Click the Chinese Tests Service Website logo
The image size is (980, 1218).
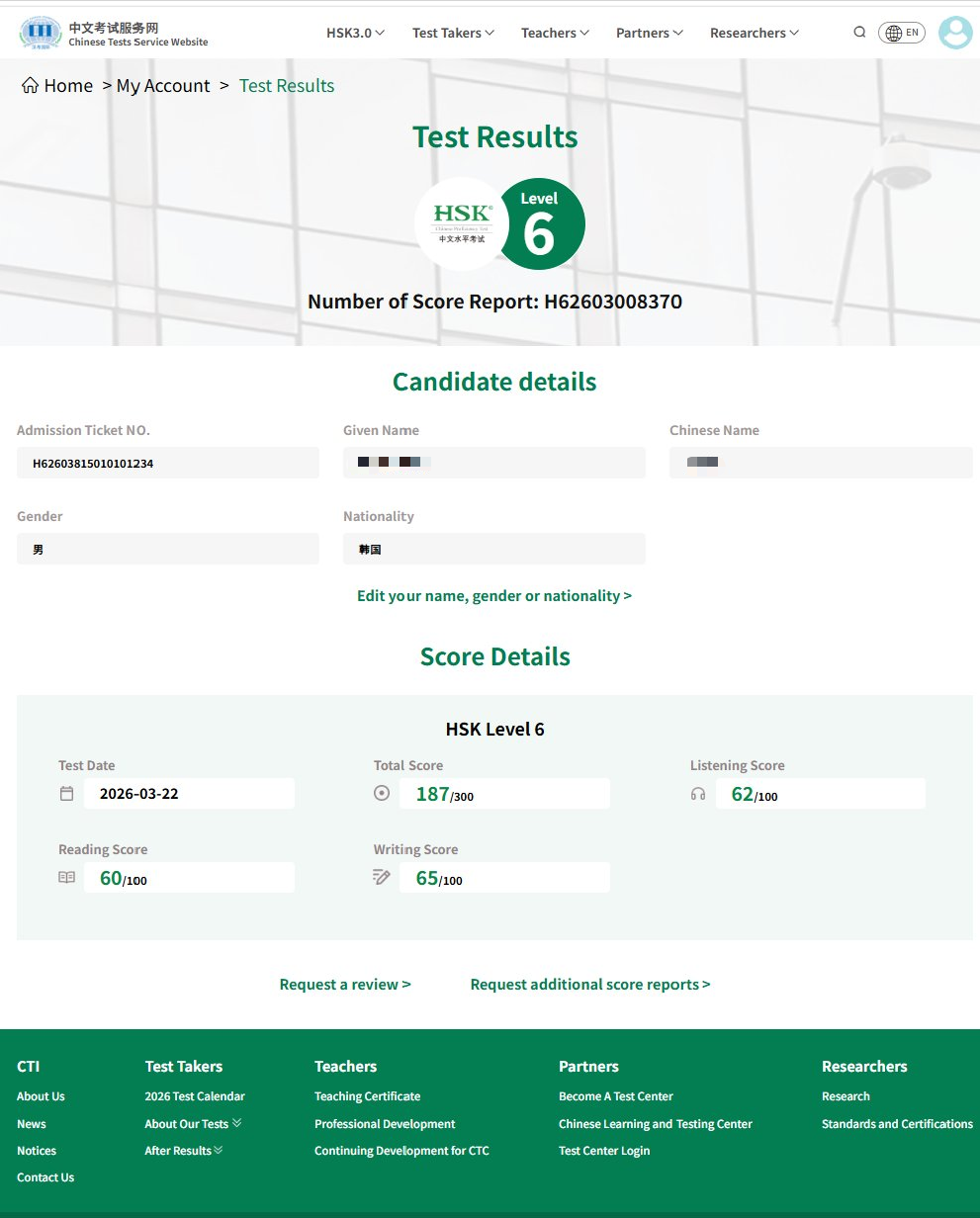114,34
